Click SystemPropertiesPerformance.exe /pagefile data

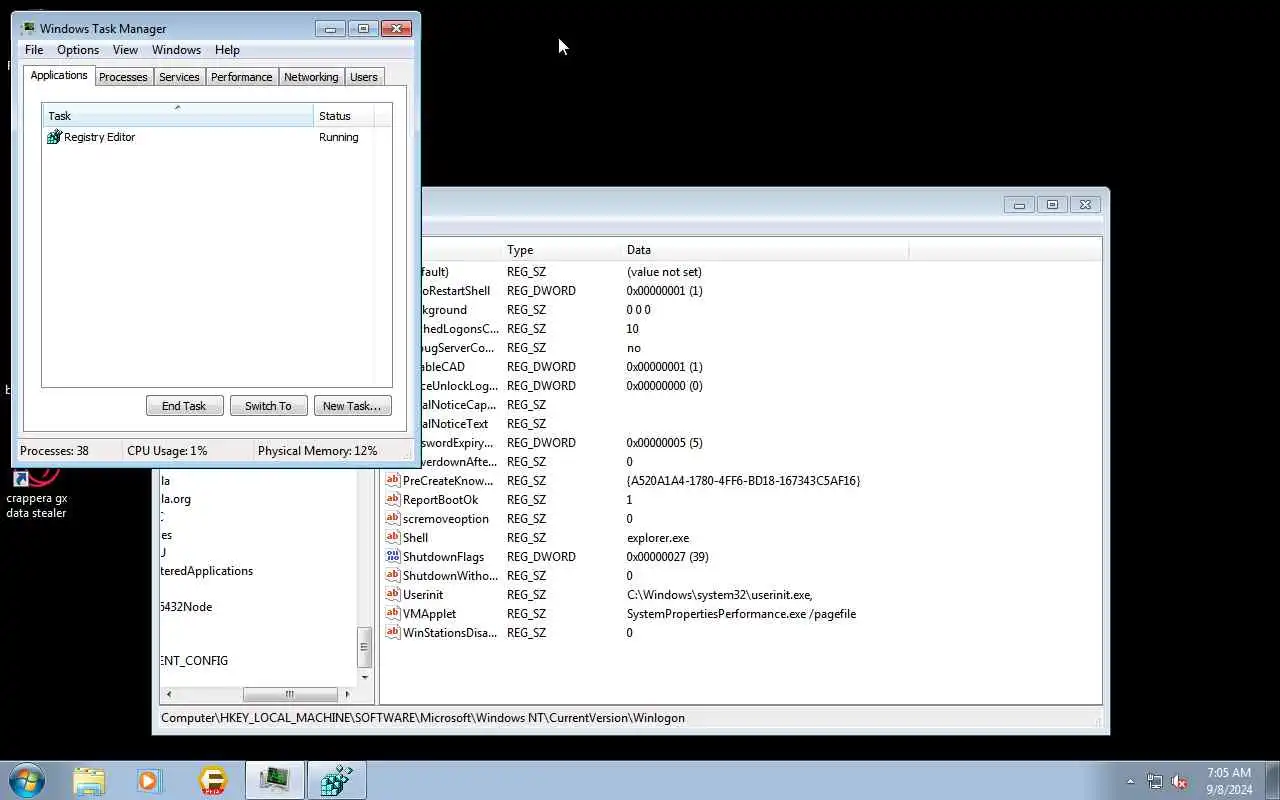(x=741, y=614)
